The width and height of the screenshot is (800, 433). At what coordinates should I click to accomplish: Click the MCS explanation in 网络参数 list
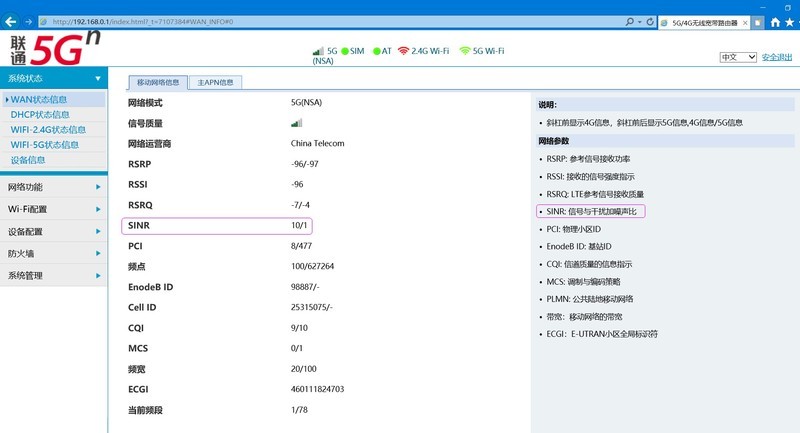pos(583,282)
